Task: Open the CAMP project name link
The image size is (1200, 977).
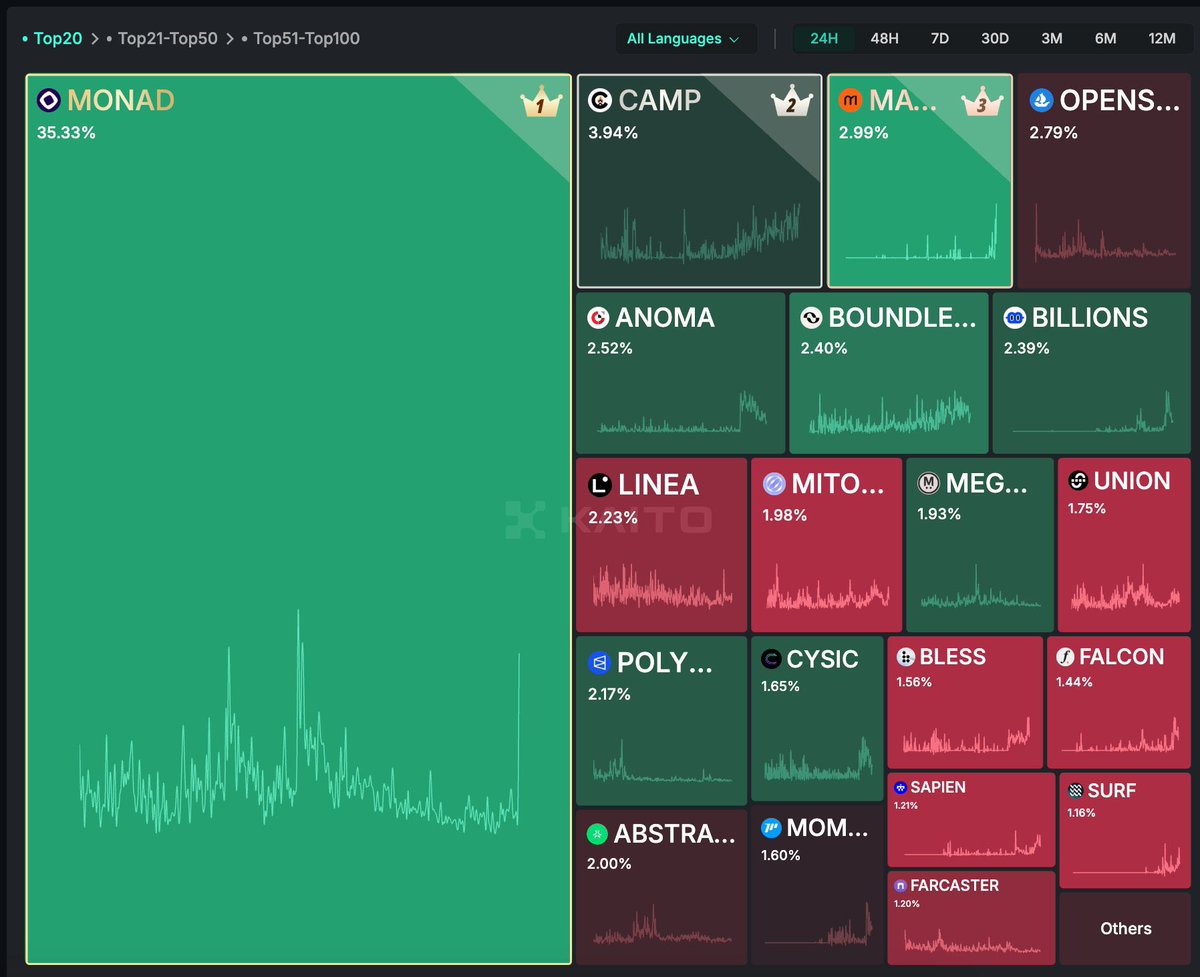Action: (660, 101)
